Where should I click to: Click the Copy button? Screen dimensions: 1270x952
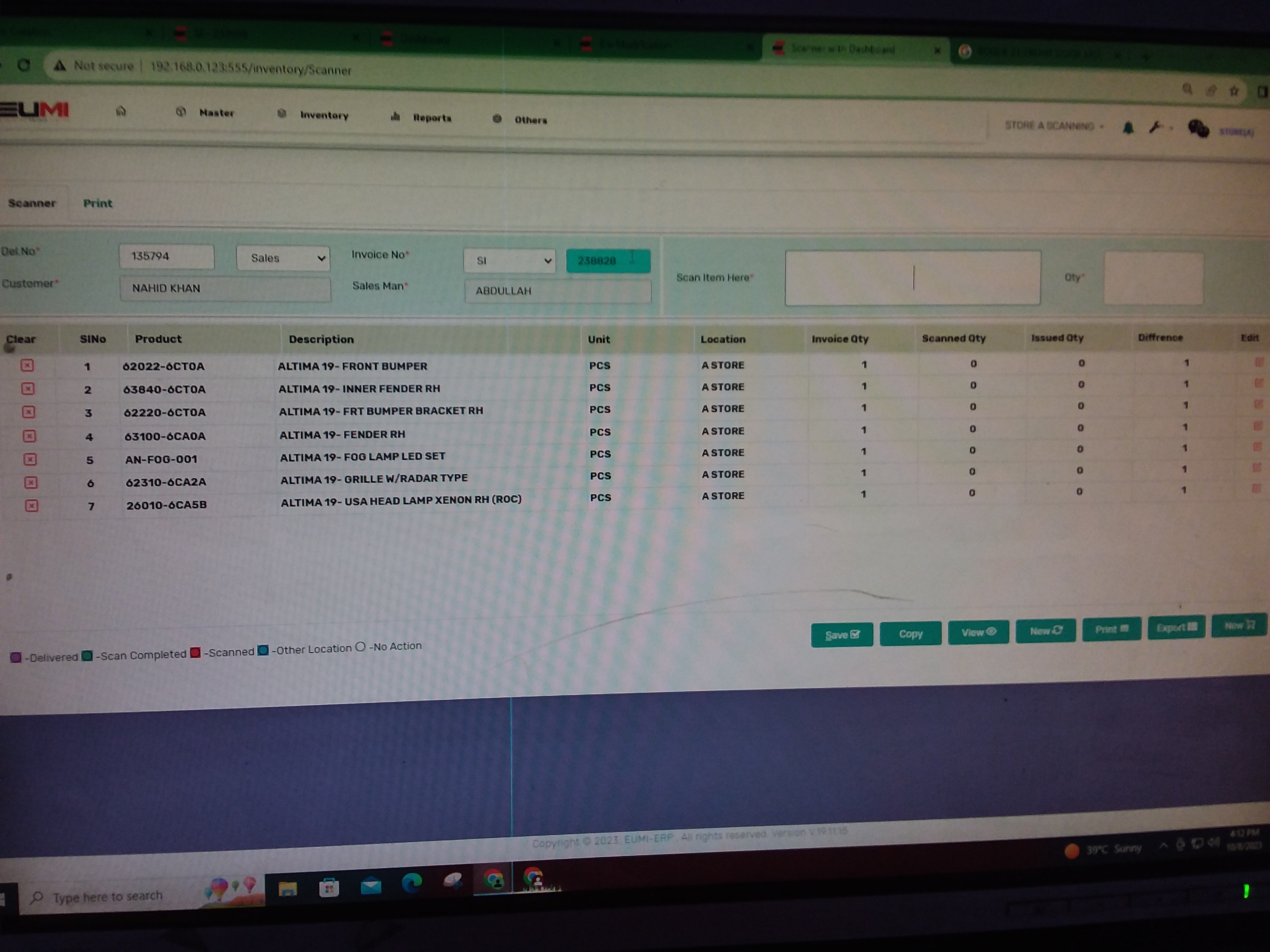pyautogui.click(x=910, y=633)
